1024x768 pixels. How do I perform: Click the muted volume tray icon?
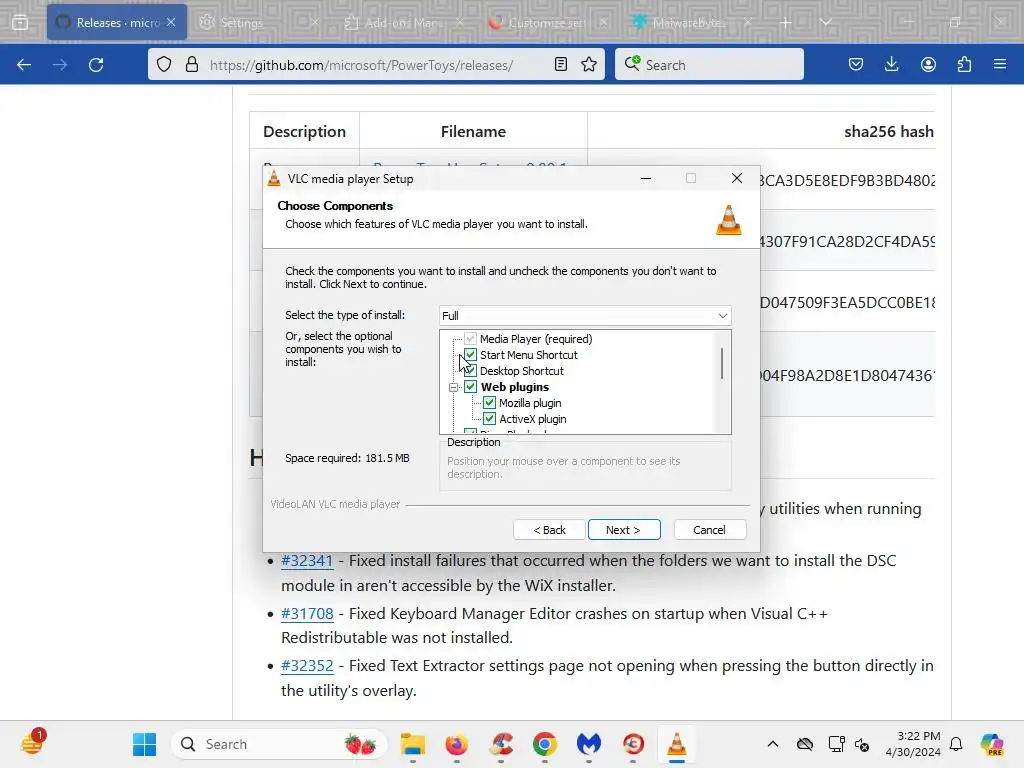[862, 744]
